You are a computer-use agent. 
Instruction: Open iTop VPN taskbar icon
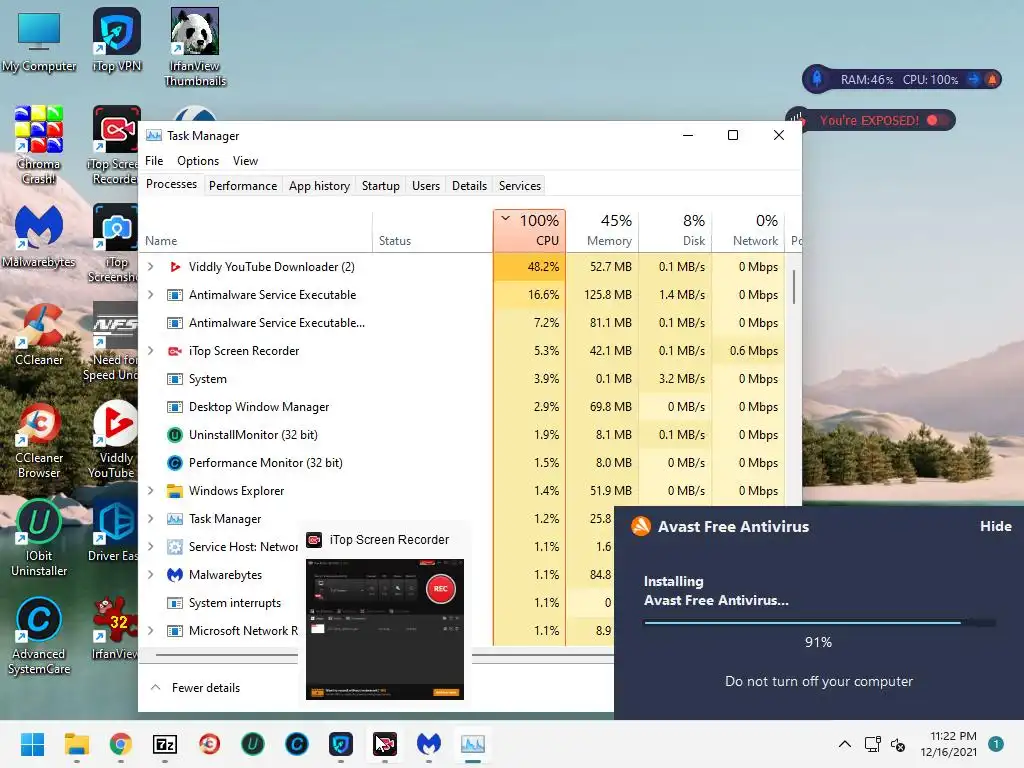point(341,744)
